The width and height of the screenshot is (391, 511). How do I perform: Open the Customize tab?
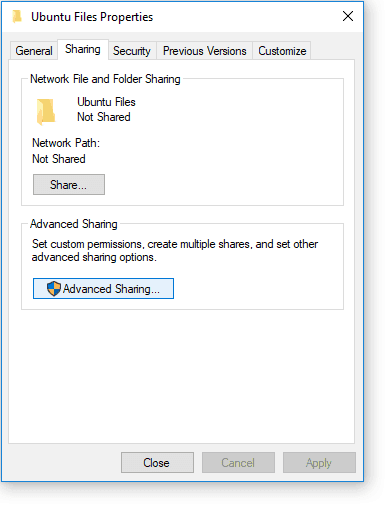point(282,51)
